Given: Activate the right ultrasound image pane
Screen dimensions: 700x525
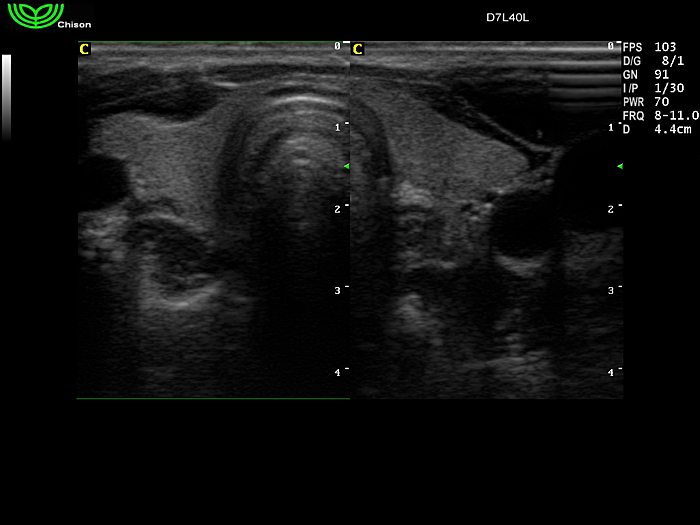Looking at the screenshot, I should click(485, 220).
